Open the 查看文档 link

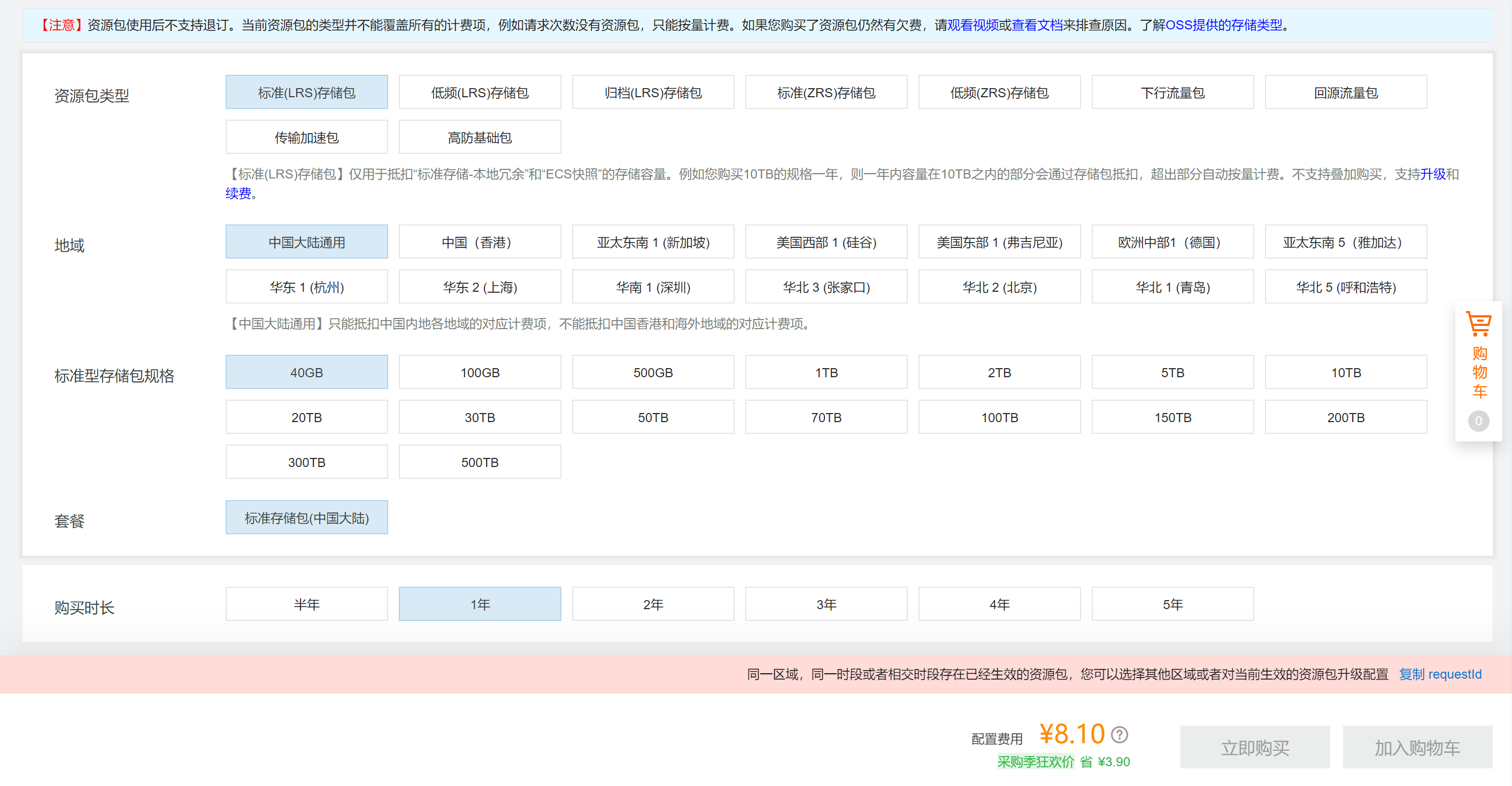[x=1037, y=25]
